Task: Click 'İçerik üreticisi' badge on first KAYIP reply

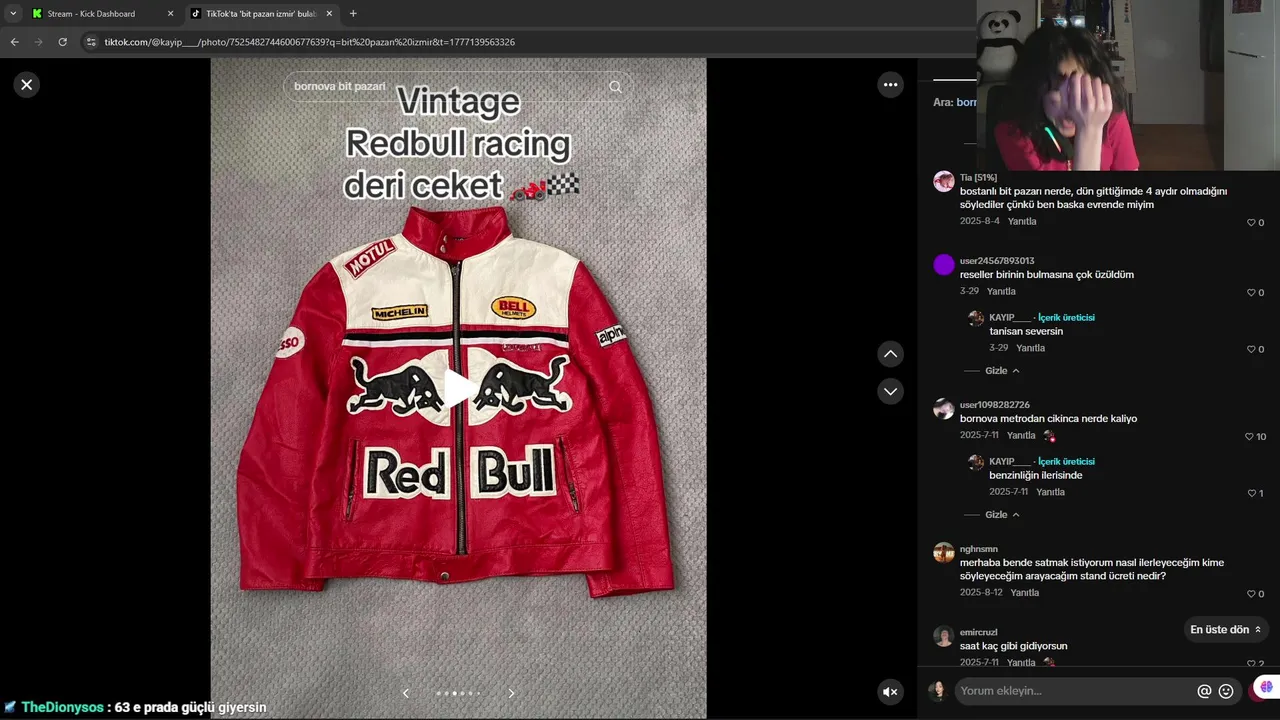Action: pyautogui.click(x=1066, y=317)
